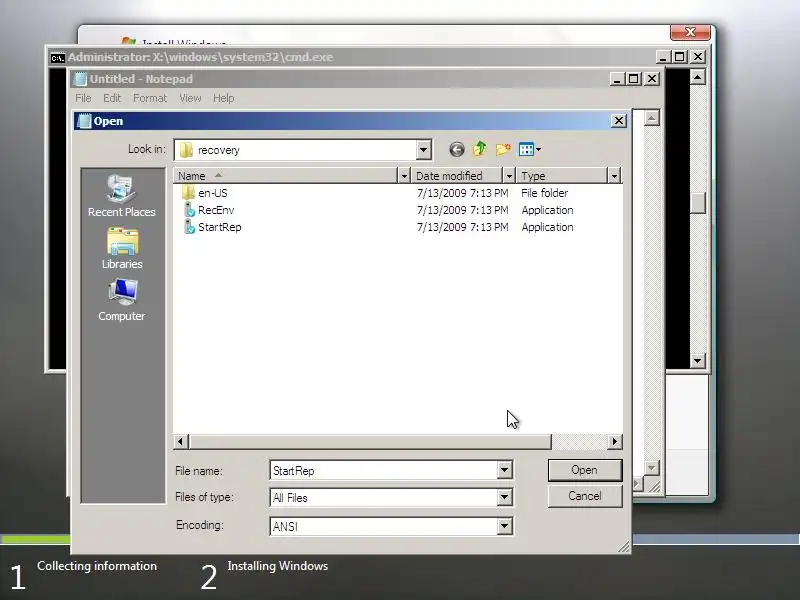The width and height of the screenshot is (800, 600).
Task: Open Libraries in the sidebar
Action: tap(122, 248)
